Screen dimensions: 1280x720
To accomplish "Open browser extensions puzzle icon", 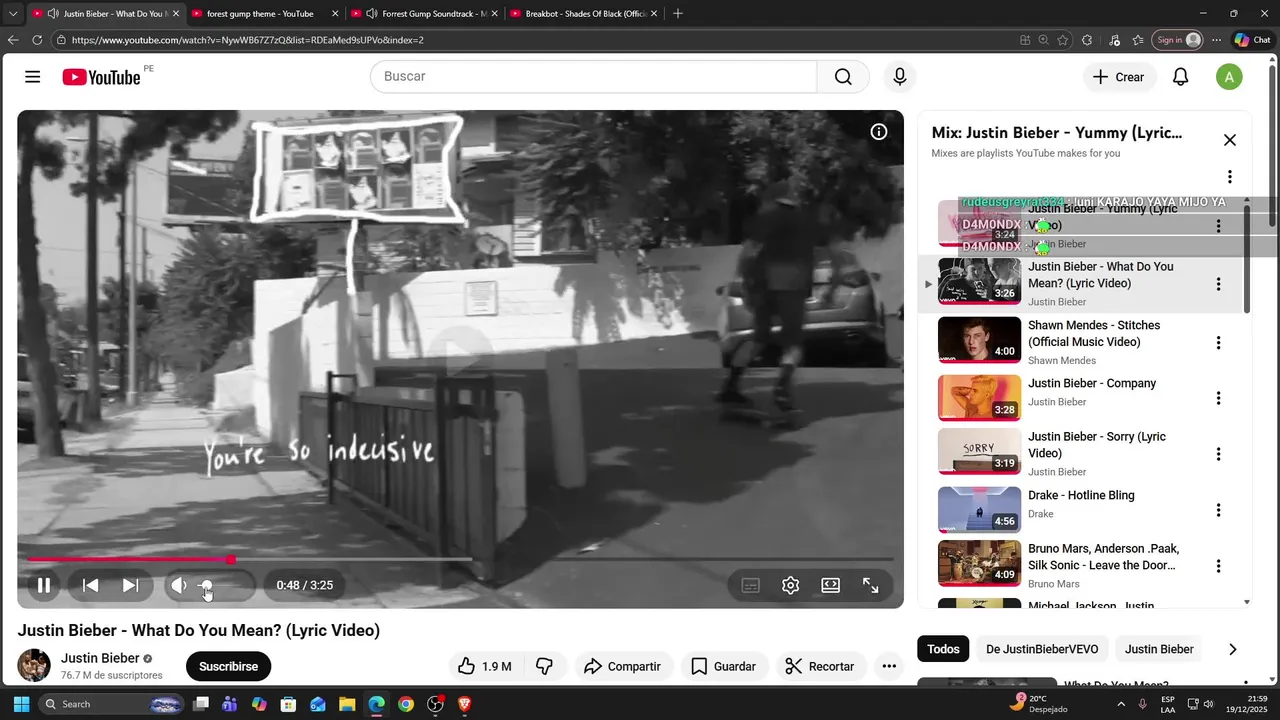I will tap(1088, 40).
